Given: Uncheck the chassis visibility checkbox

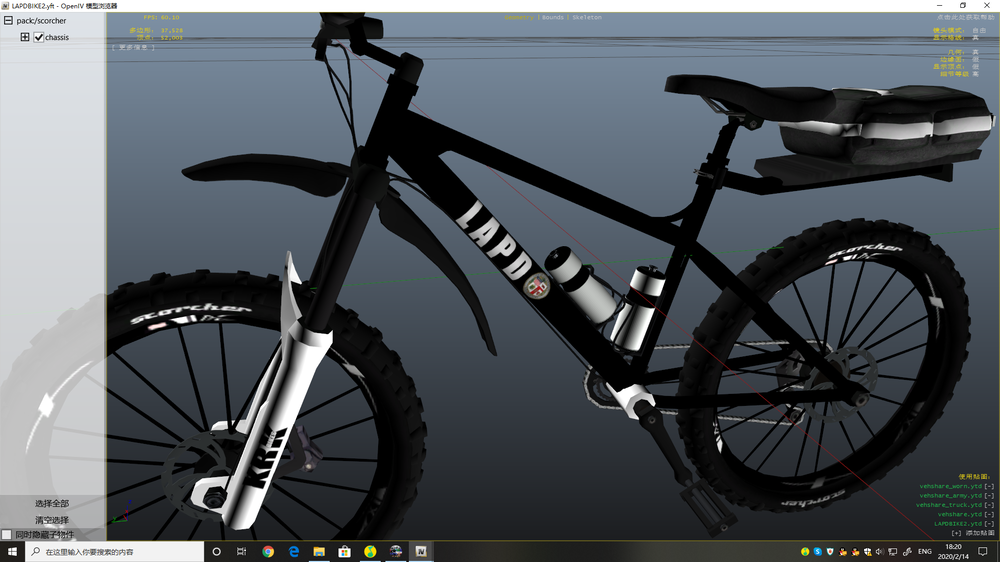Looking at the screenshot, I should [39, 37].
